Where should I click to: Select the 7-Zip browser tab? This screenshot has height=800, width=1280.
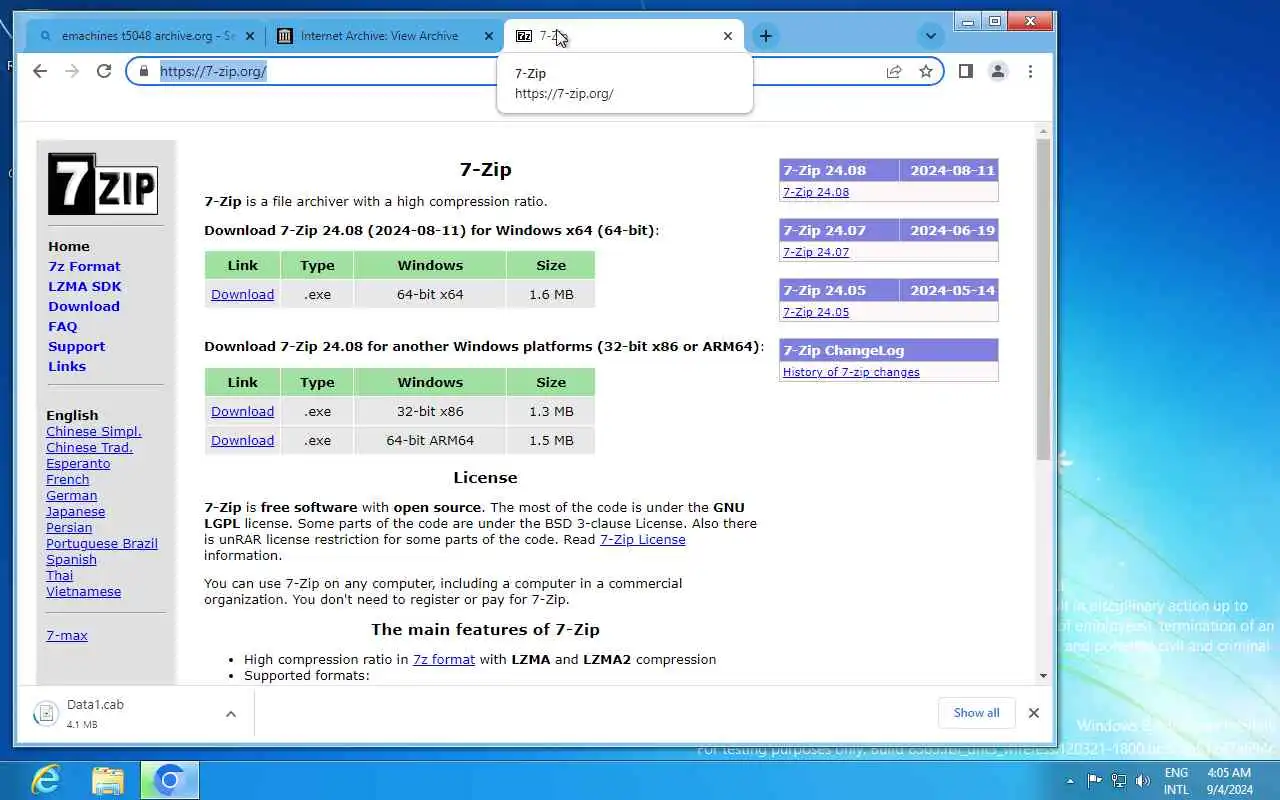624,36
